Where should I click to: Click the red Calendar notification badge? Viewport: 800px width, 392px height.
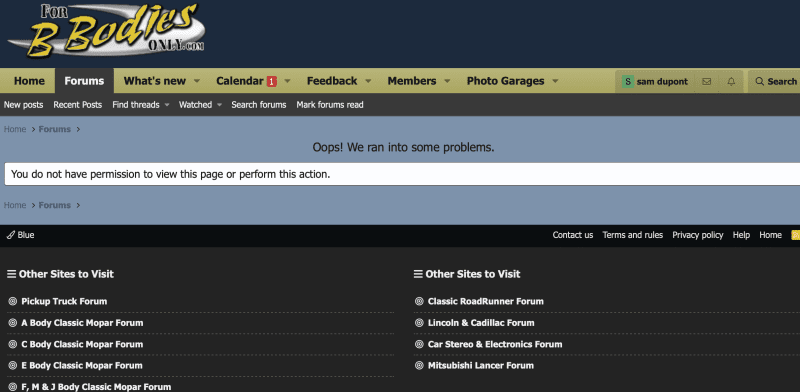tap(272, 81)
